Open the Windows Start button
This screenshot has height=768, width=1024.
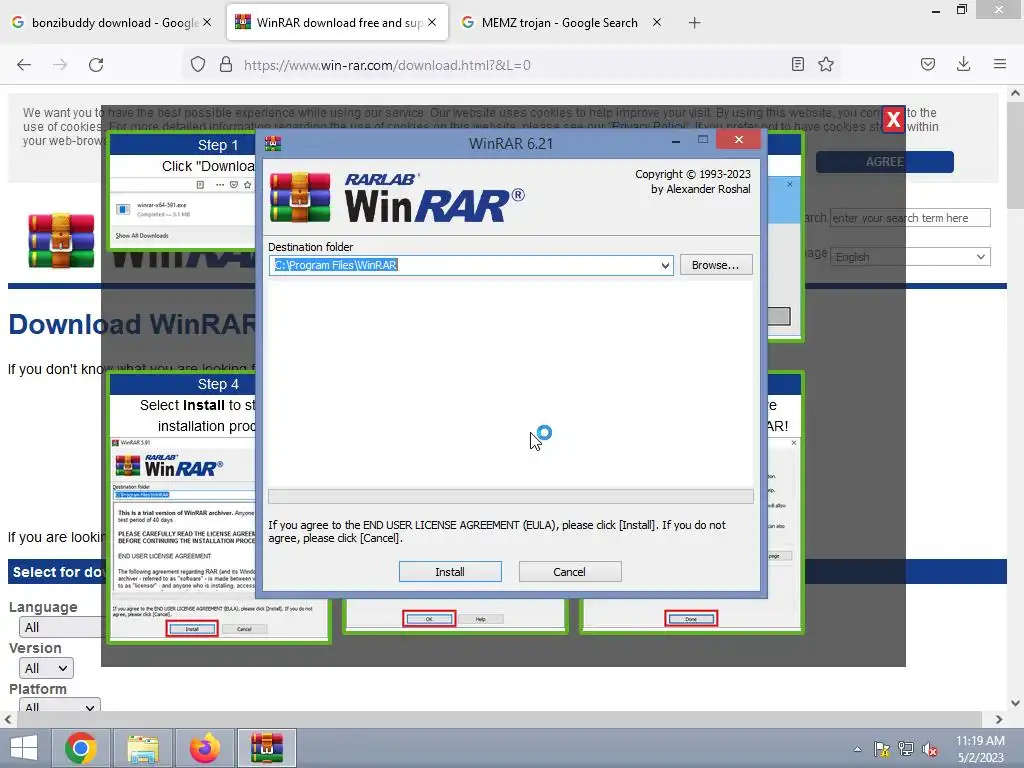[x=24, y=748]
